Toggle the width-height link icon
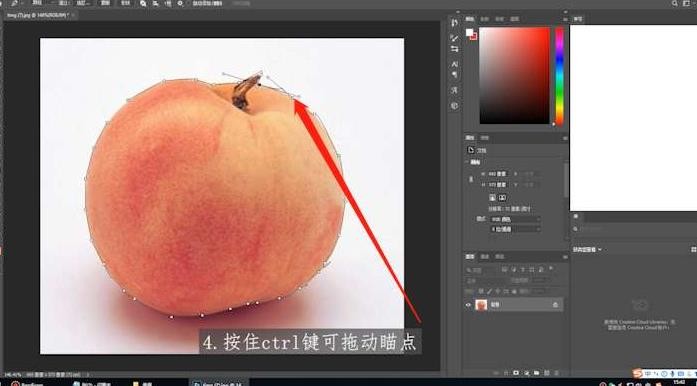The width and height of the screenshot is (697, 386). point(471,179)
